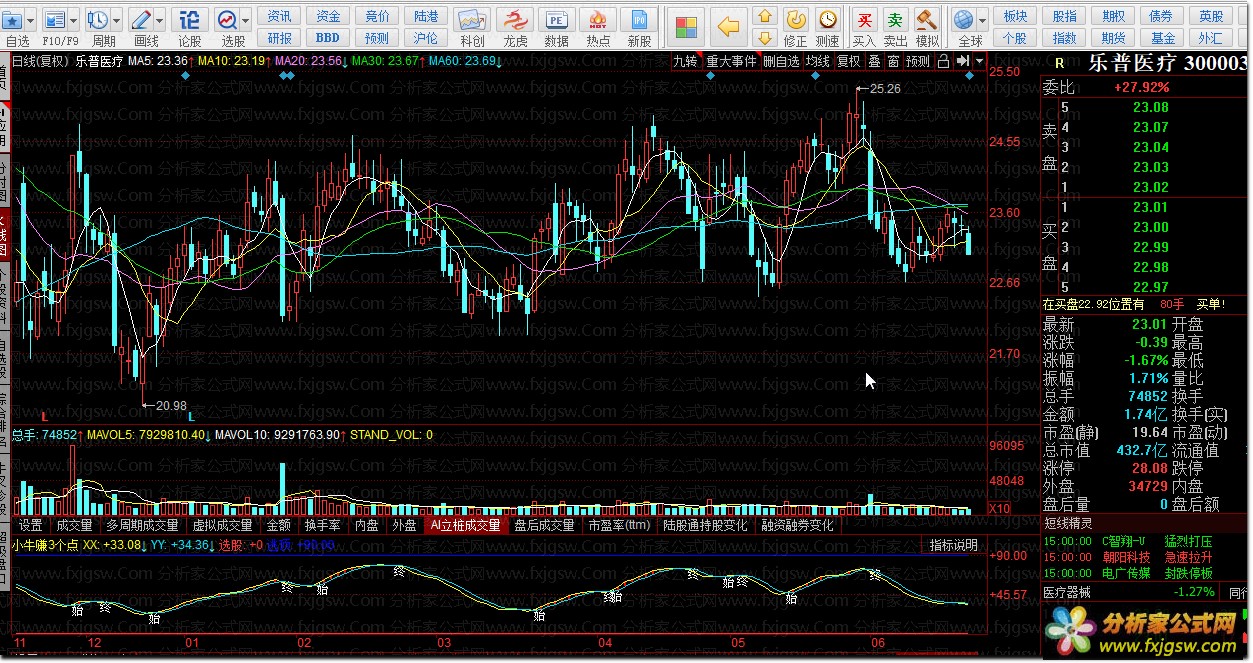Open the 数据 PE data icon
Screen dimensions: 1253x663
tap(556, 20)
